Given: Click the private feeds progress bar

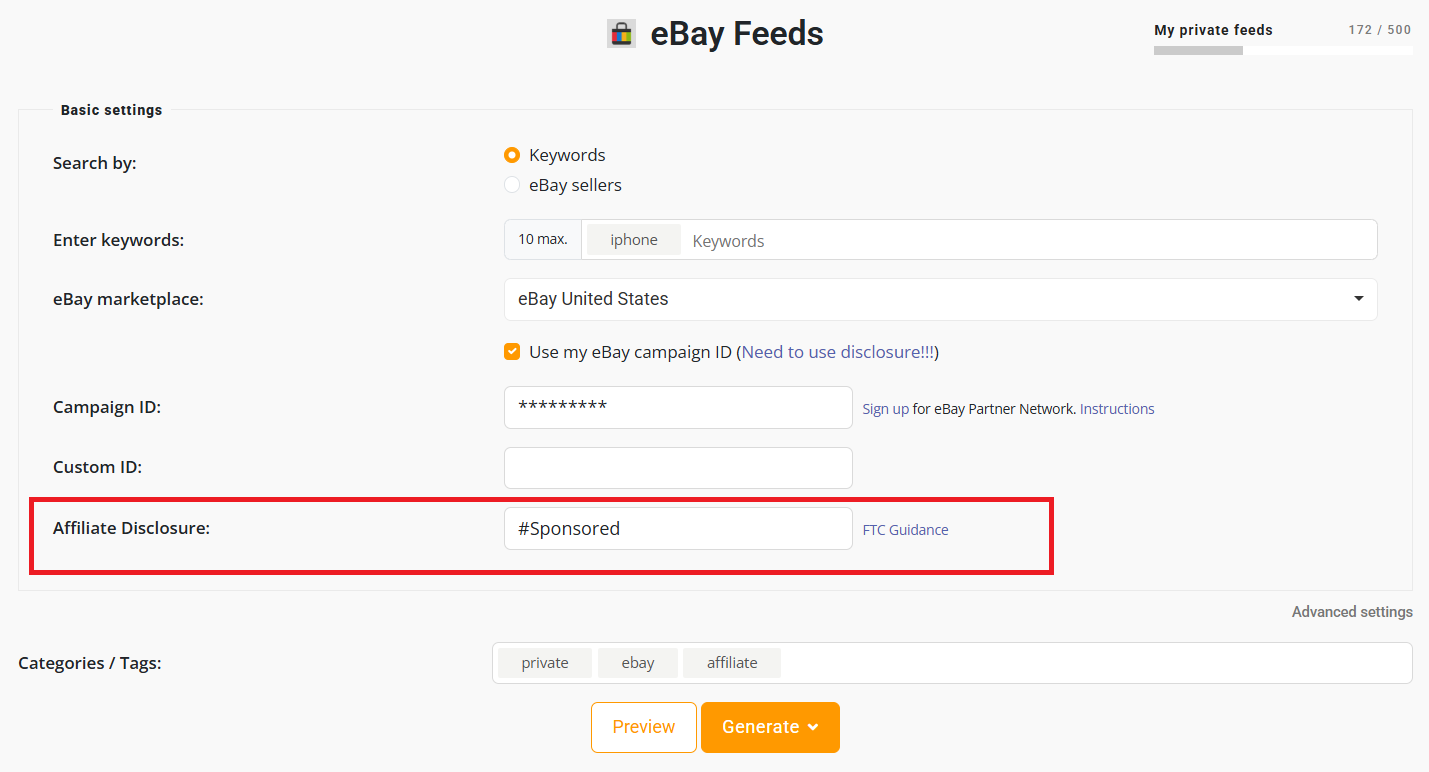Looking at the screenshot, I should [x=1283, y=50].
